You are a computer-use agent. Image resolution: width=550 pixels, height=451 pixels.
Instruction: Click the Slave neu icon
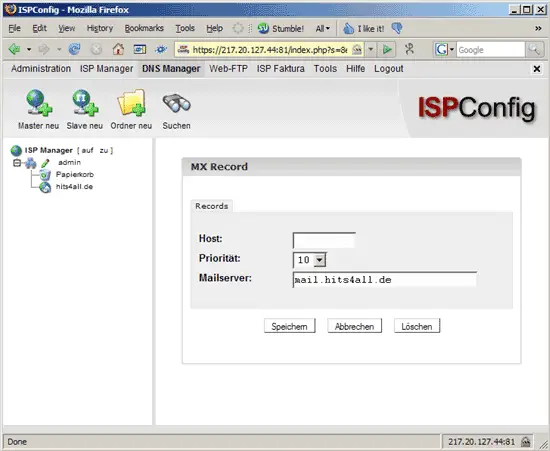(x=85, y=102)
